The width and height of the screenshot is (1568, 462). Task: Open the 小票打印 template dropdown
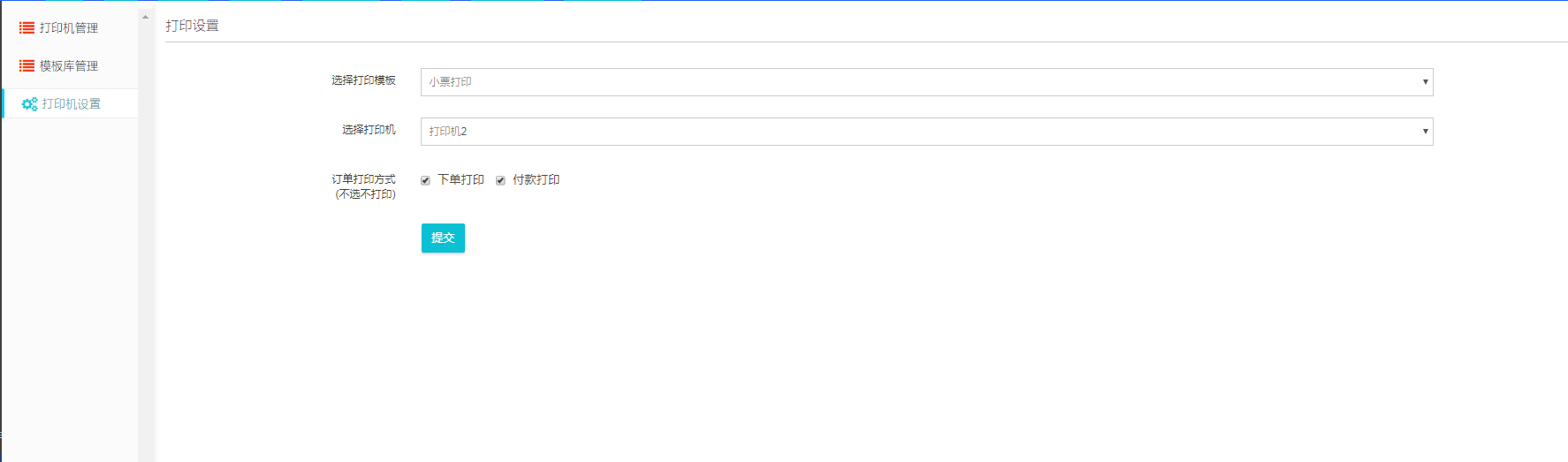tap(919, 82)
